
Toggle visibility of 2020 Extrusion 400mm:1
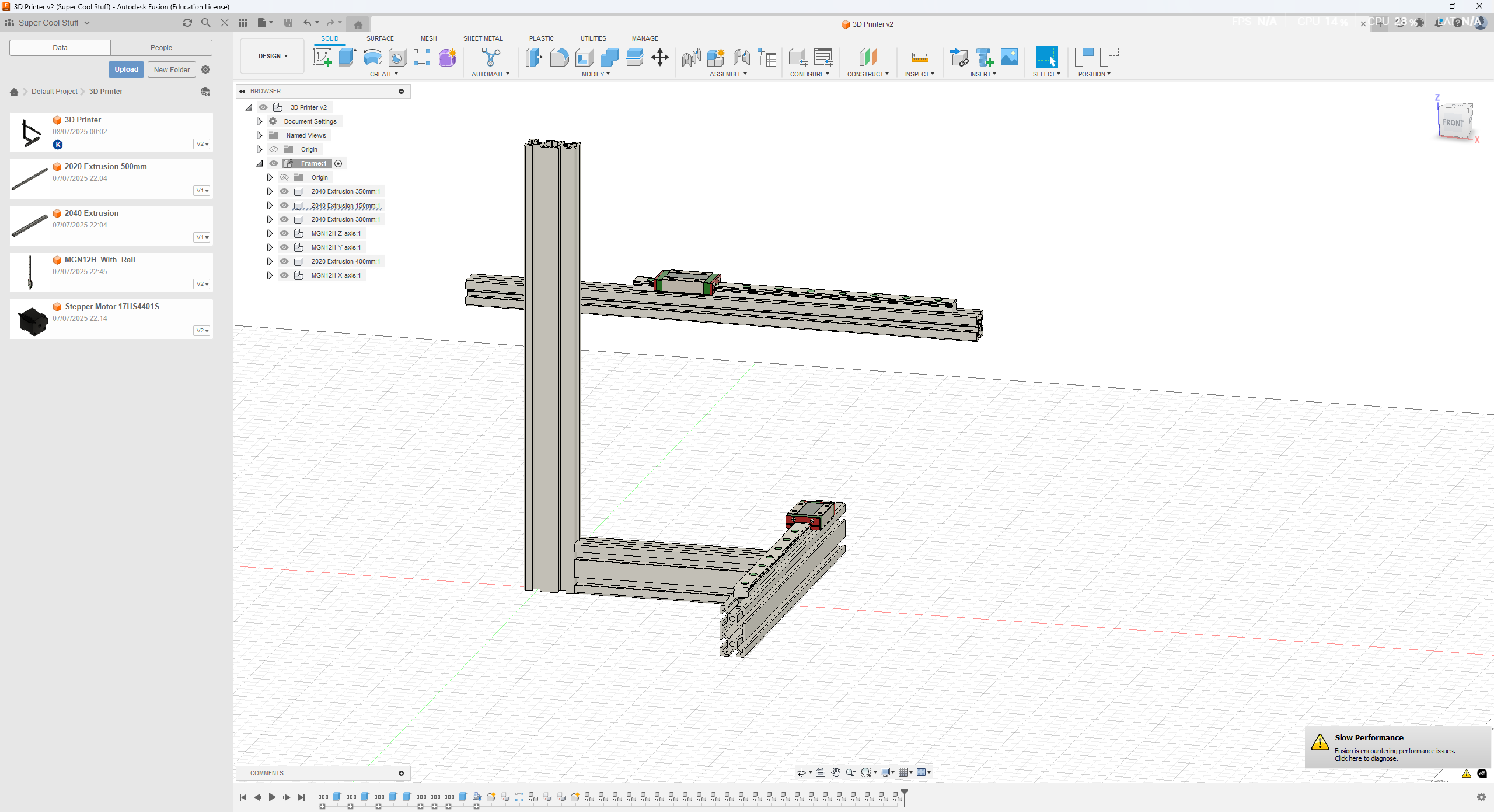coord(284,261)
